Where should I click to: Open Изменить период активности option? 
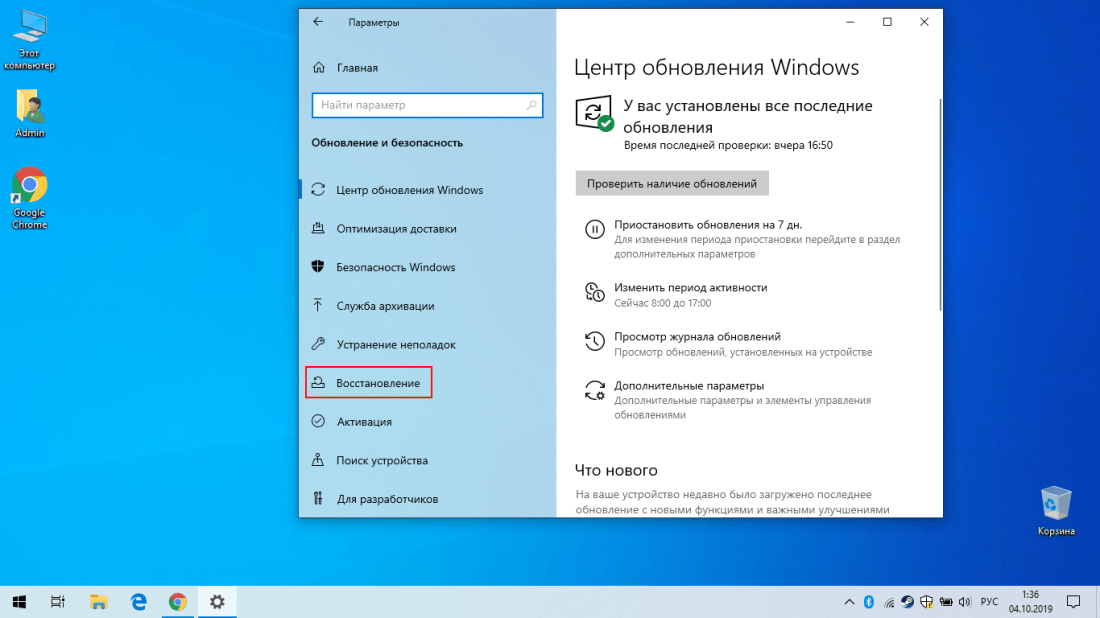[690, 287]
